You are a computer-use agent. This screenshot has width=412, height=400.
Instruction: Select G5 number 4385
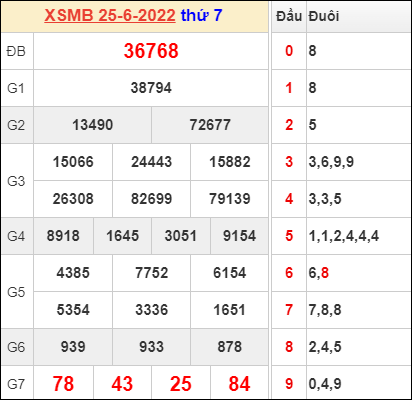coord(73,273)
